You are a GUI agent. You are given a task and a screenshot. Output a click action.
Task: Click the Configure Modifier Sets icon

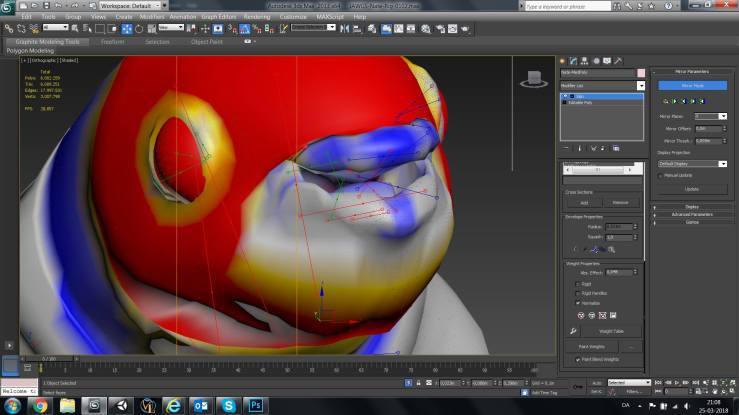(x=616, y=148)
